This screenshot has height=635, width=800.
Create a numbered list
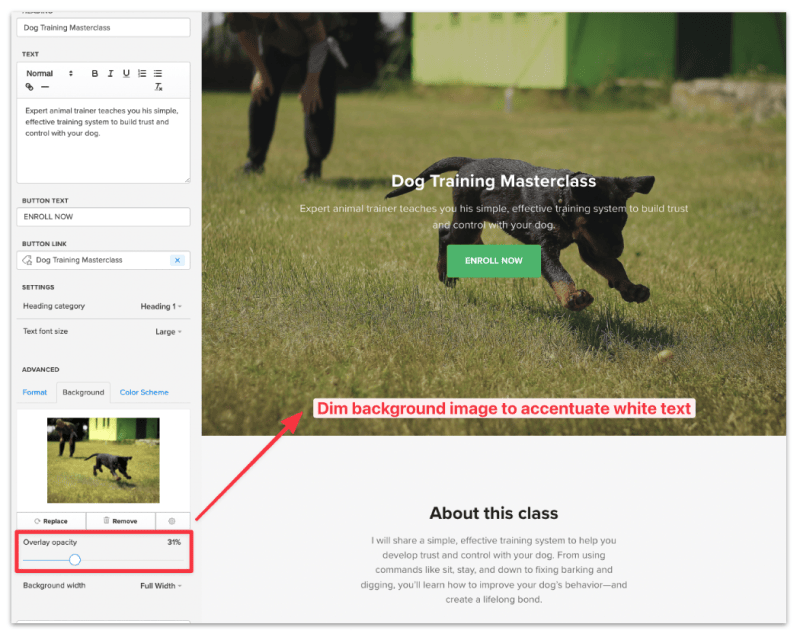(x=142, y=73)
